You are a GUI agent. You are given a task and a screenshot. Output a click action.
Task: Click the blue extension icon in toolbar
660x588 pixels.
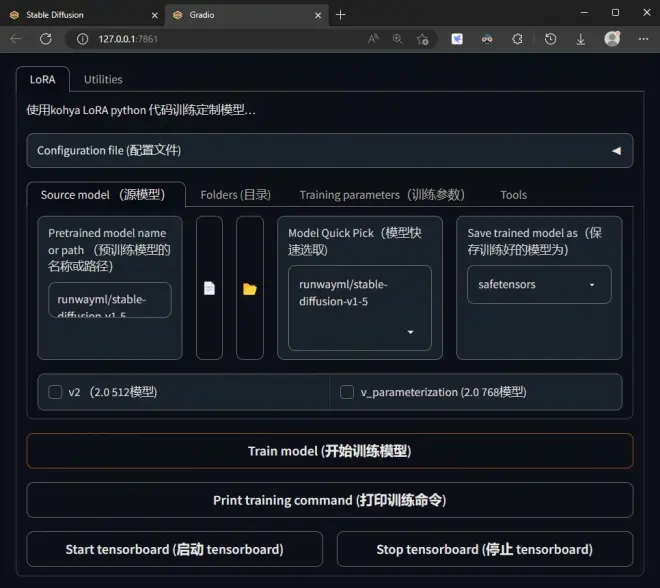point(457,39)
